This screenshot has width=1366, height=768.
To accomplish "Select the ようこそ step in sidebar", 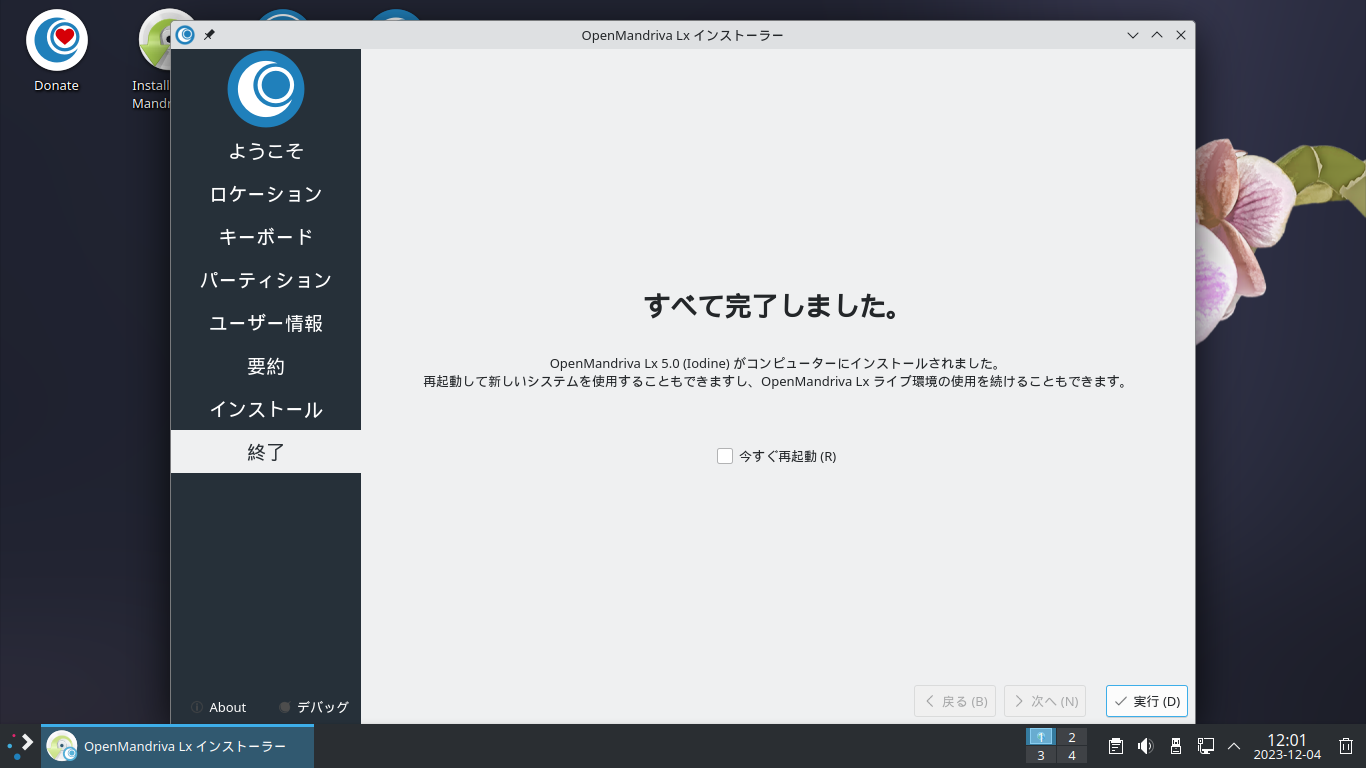I will (266, 151).
